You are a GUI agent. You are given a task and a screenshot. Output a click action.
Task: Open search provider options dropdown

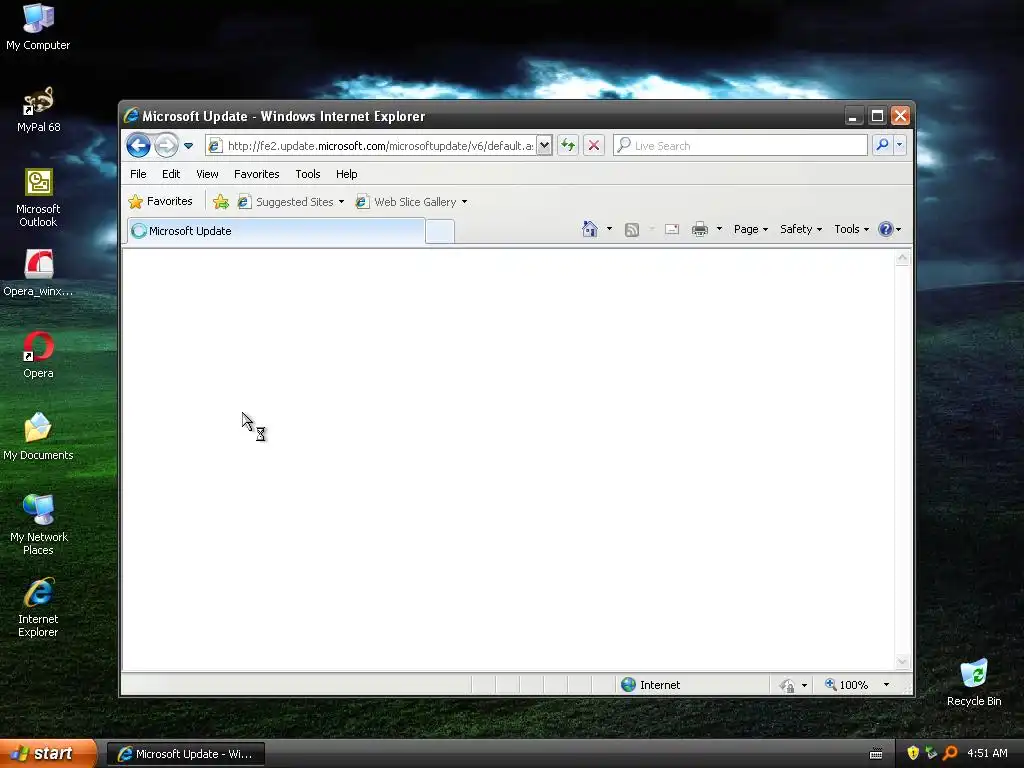899,145
